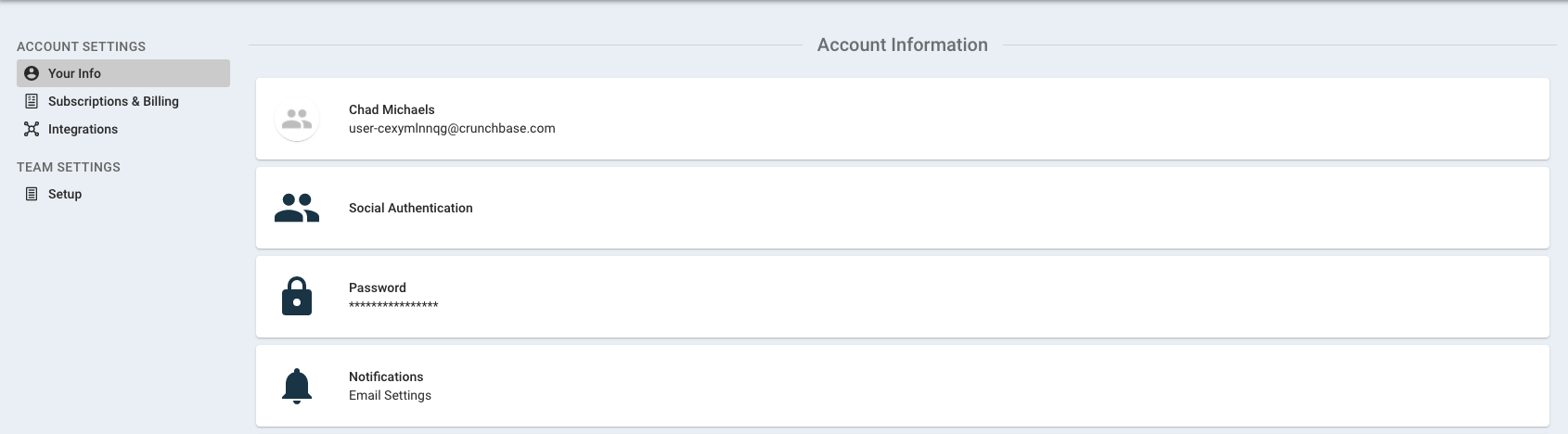
Task: Click the Password lock icon
Action: click(297, 296)
